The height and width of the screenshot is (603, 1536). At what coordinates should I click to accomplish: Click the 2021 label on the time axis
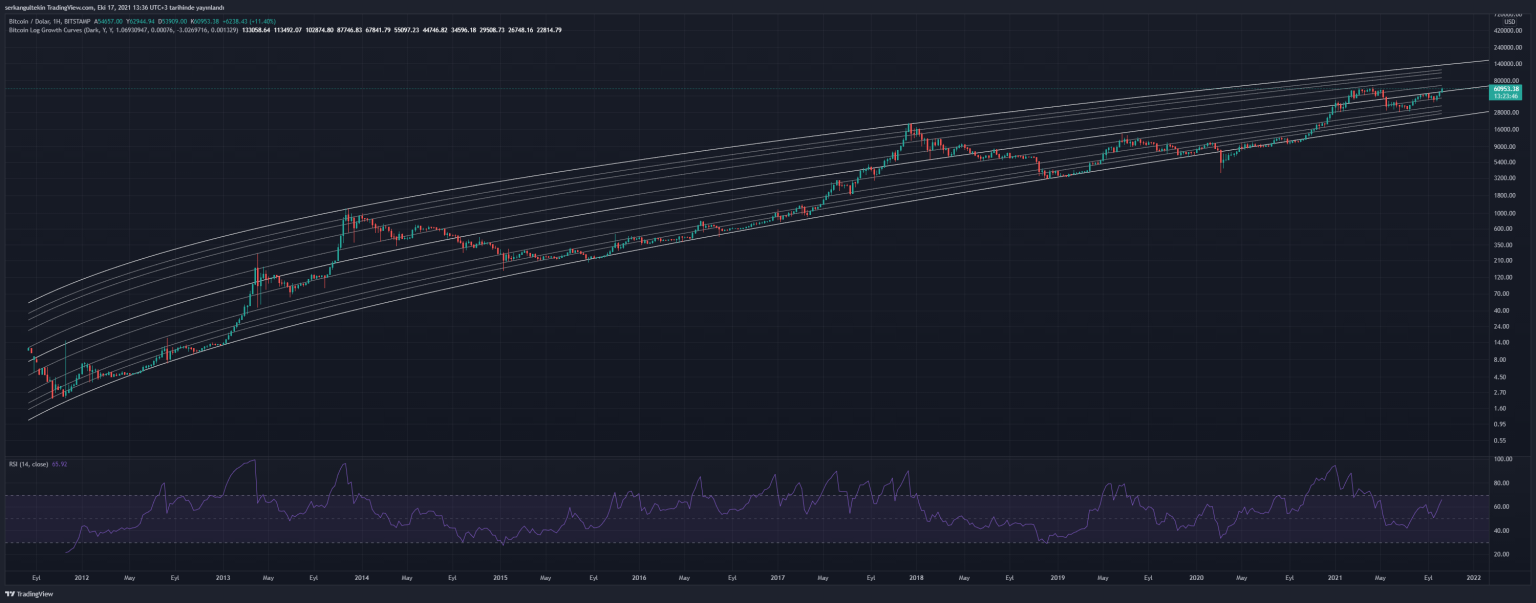[1334, 578]
